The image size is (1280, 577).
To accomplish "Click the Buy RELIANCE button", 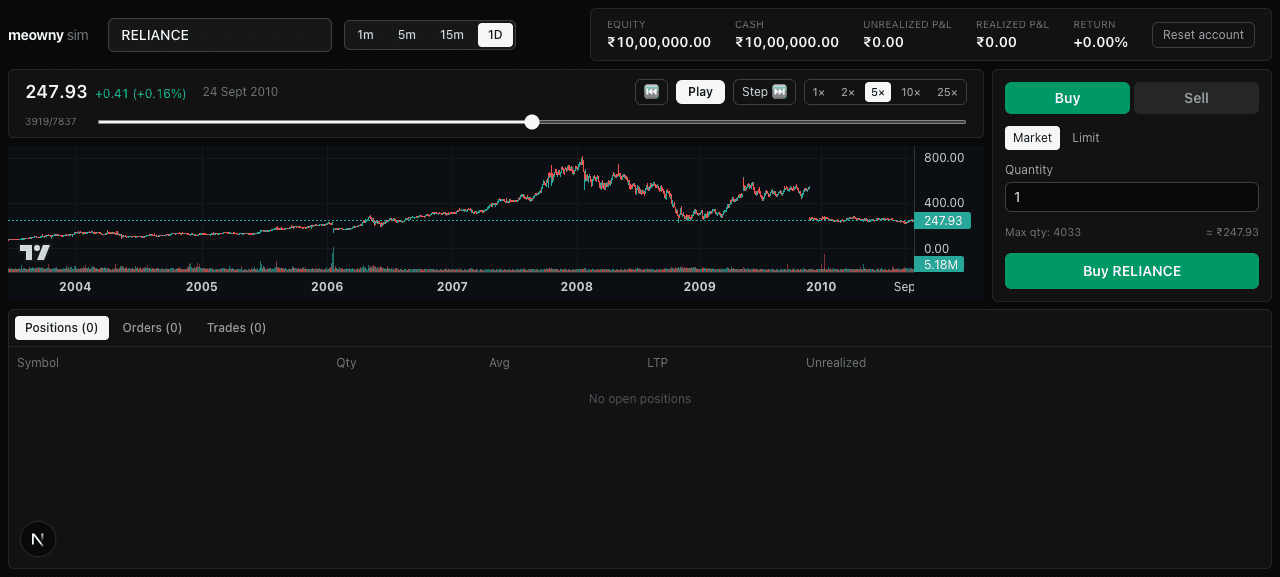I will [1132, 271].
